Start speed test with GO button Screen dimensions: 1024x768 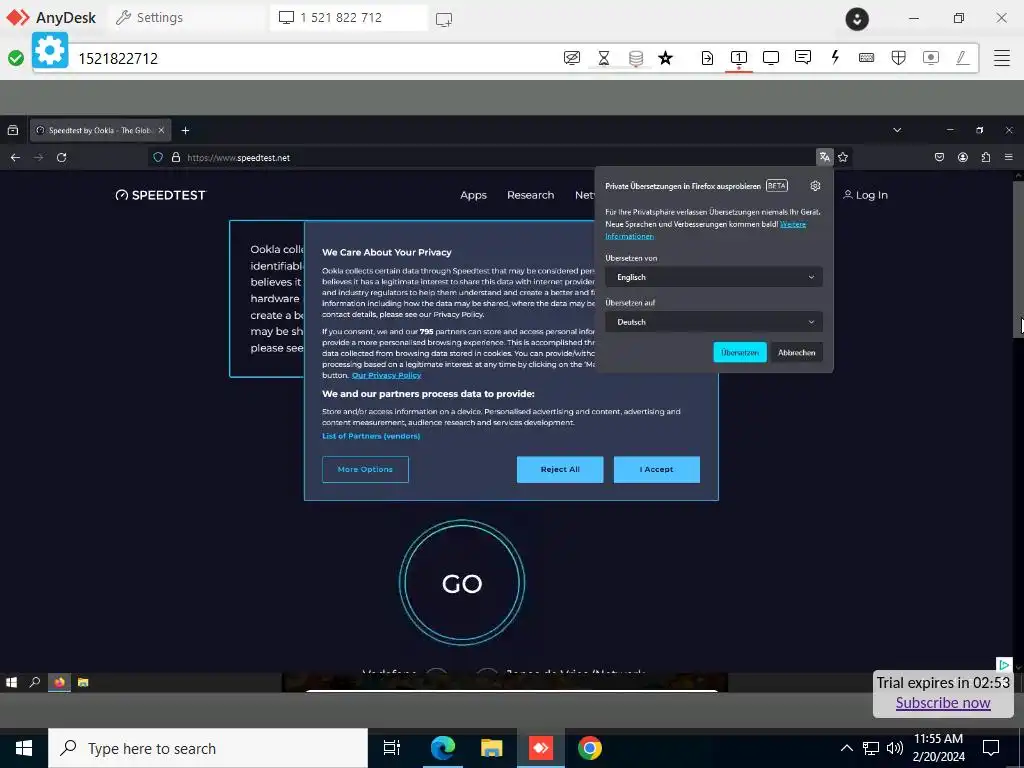click(462, 583)
